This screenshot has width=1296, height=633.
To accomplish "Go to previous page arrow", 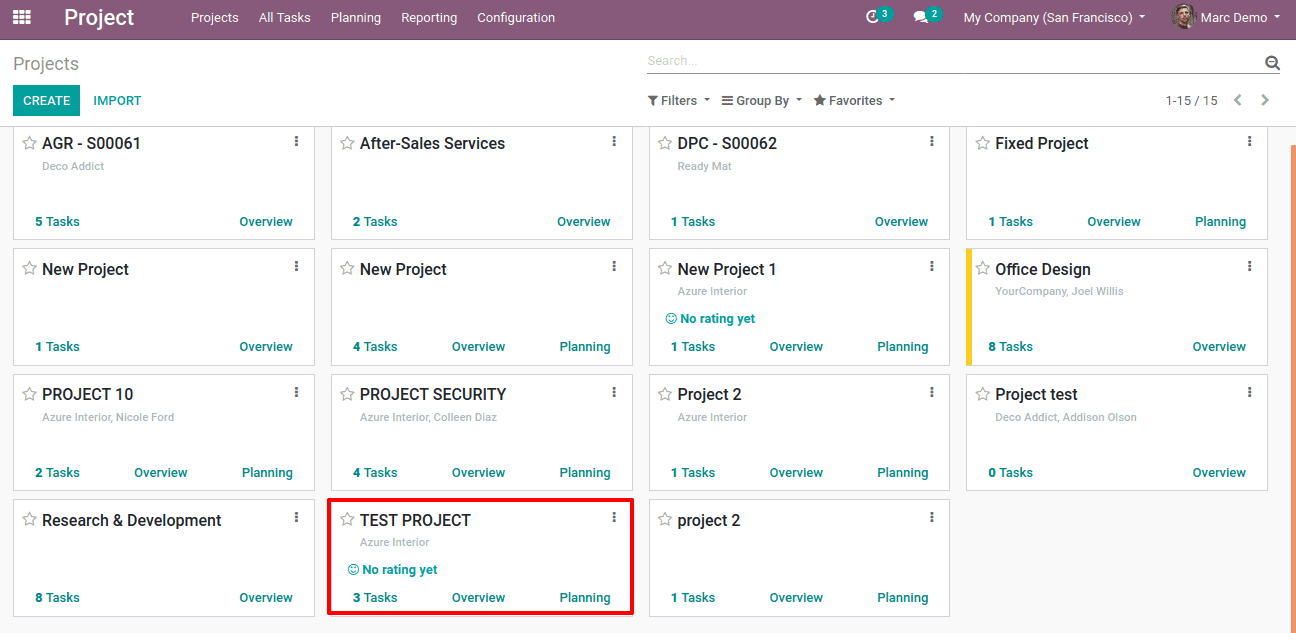I will [x=1238, y=100].
